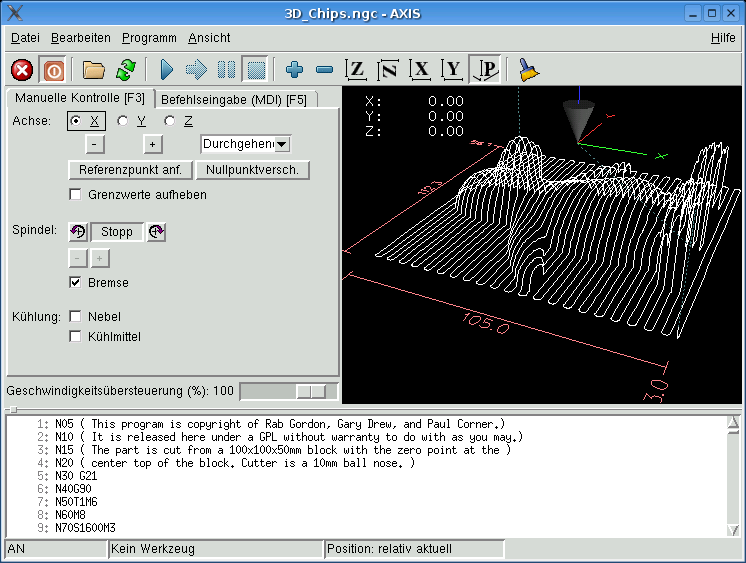The image size is (746, 563).
Task: Click the Referenzpunkt anf. button
Action: (129, 170)
